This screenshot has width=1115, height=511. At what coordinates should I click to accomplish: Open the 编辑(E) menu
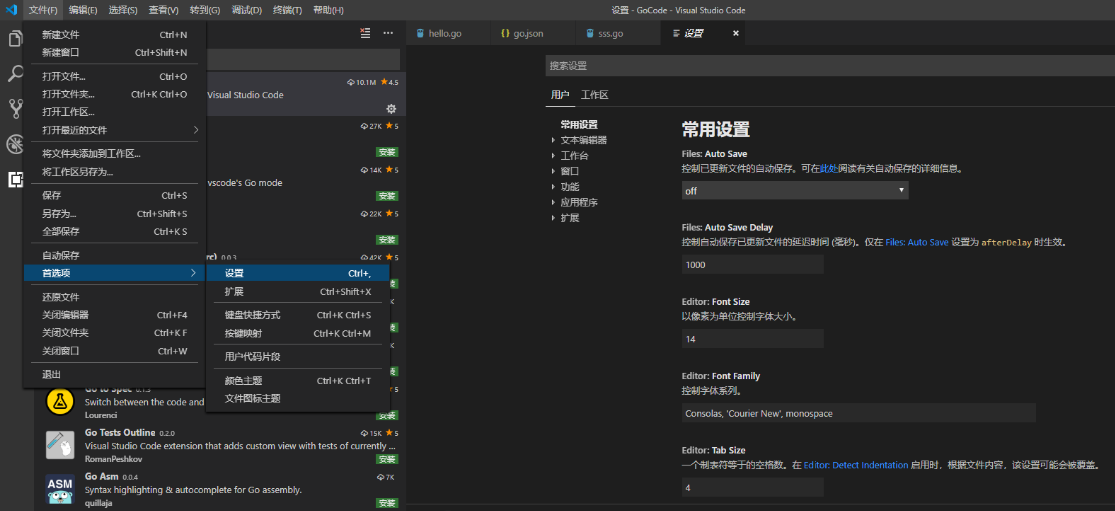pos(83,10)
